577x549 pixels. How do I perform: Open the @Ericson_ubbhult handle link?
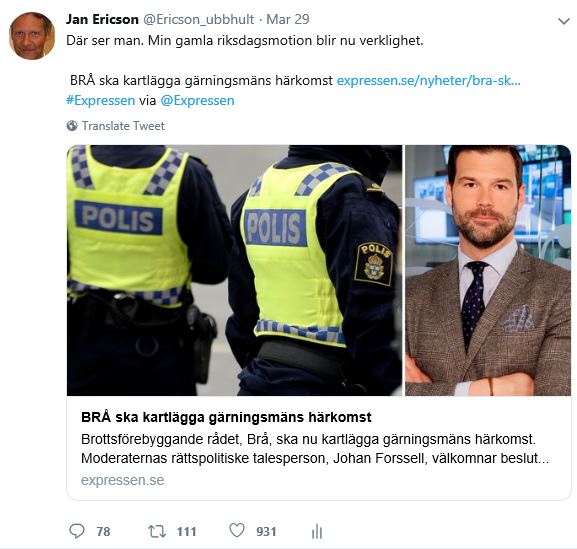(198, 20)
